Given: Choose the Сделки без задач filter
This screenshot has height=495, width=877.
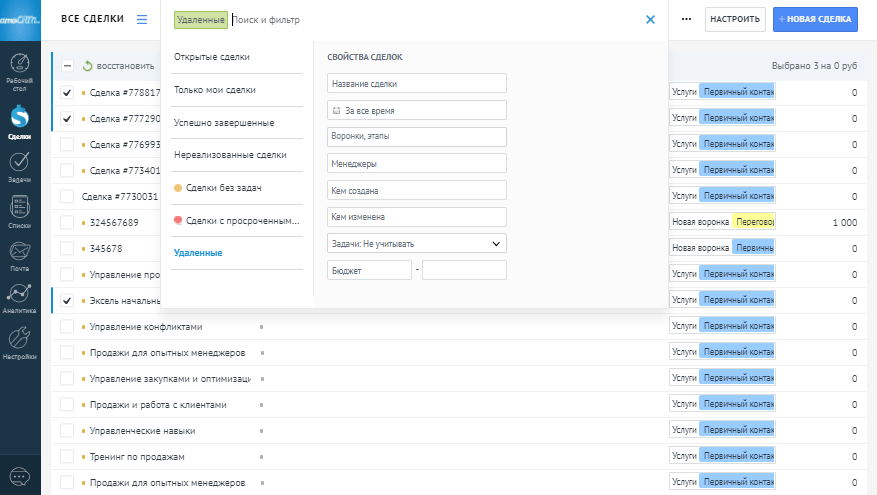Looking at the screenshot, I should [224, 187].
